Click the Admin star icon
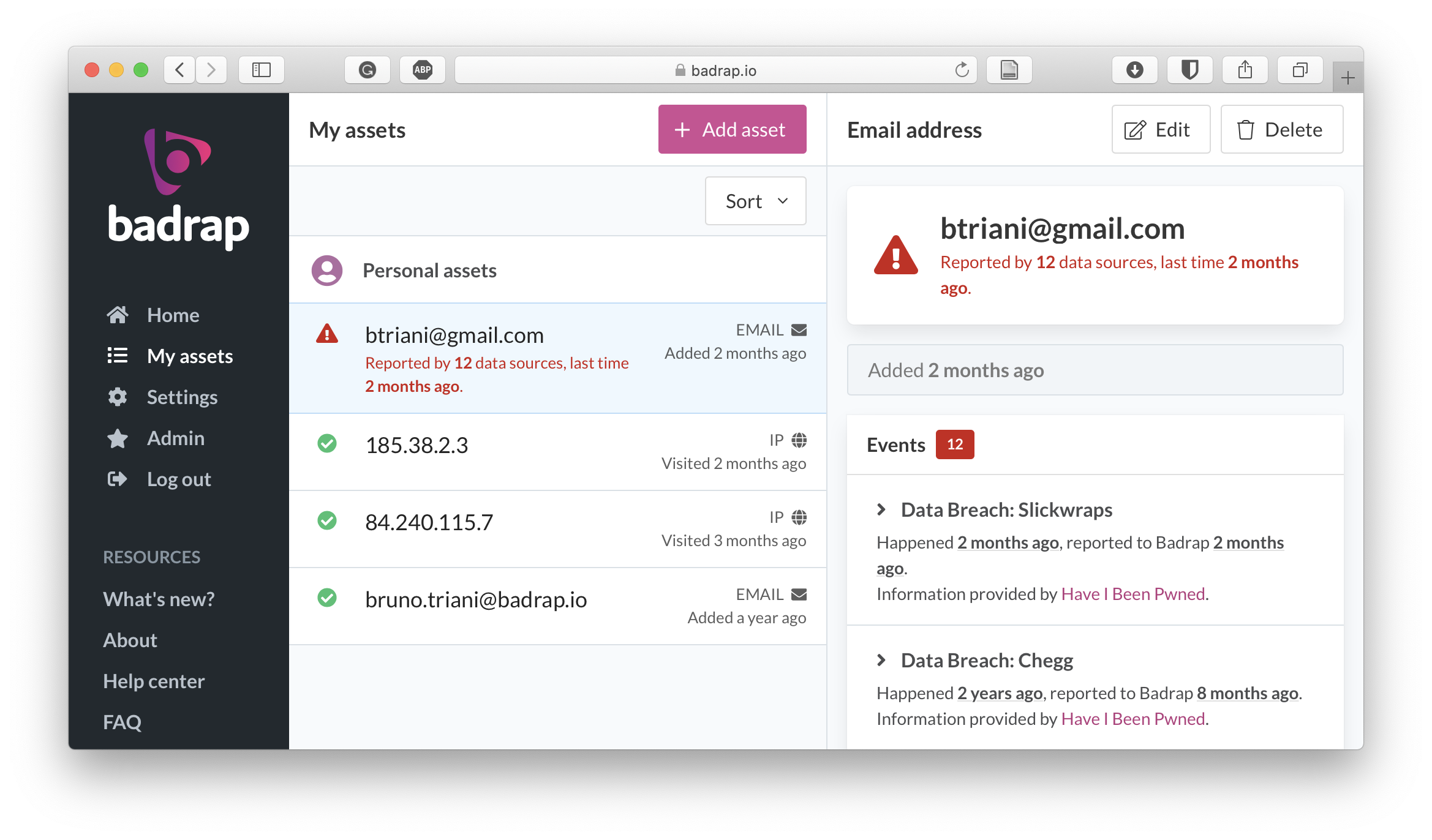Screen dimensions: 1432x840 coord(118,438)
